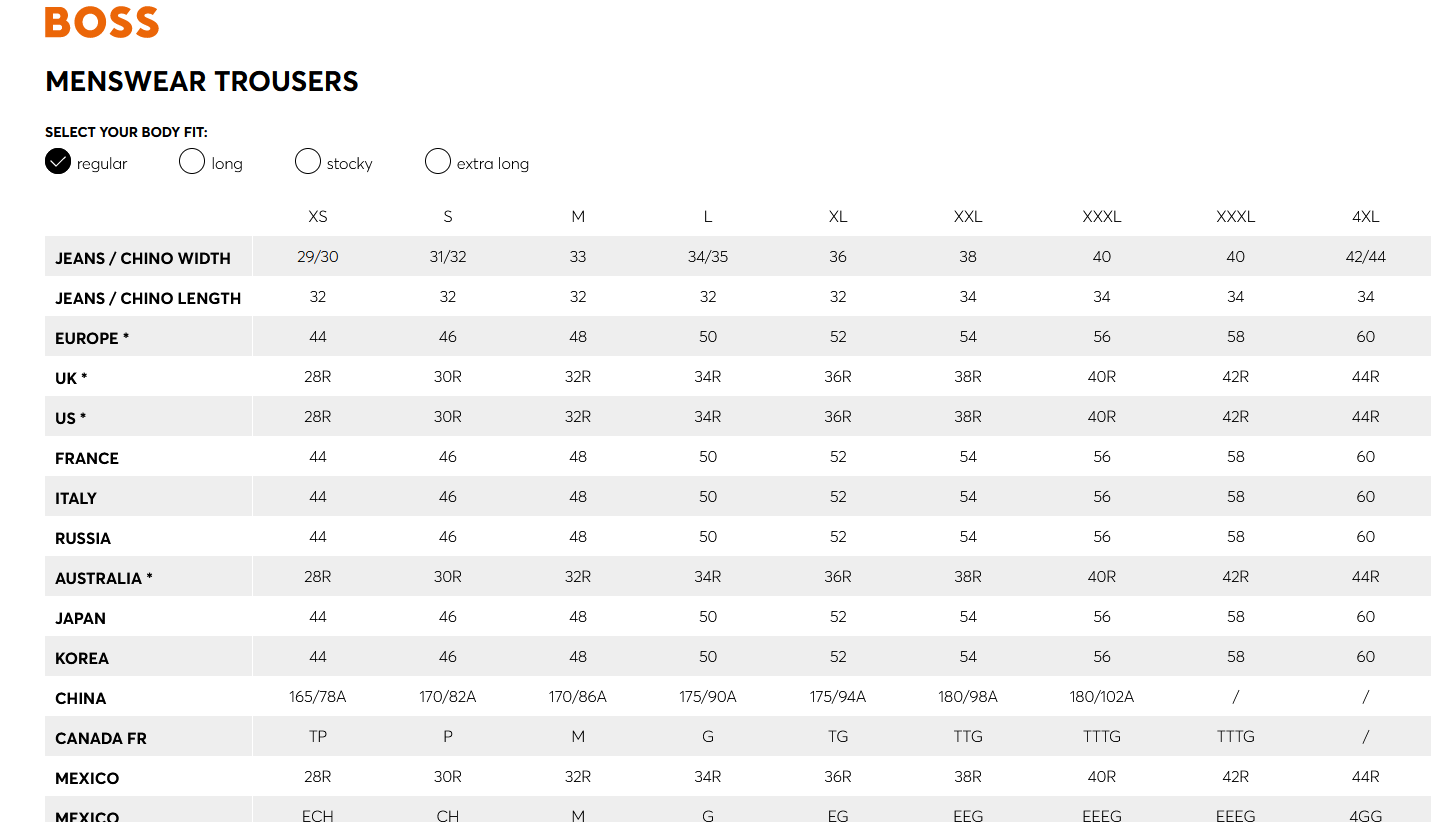Choose the long body fit radio button

[x=192, y=161]
